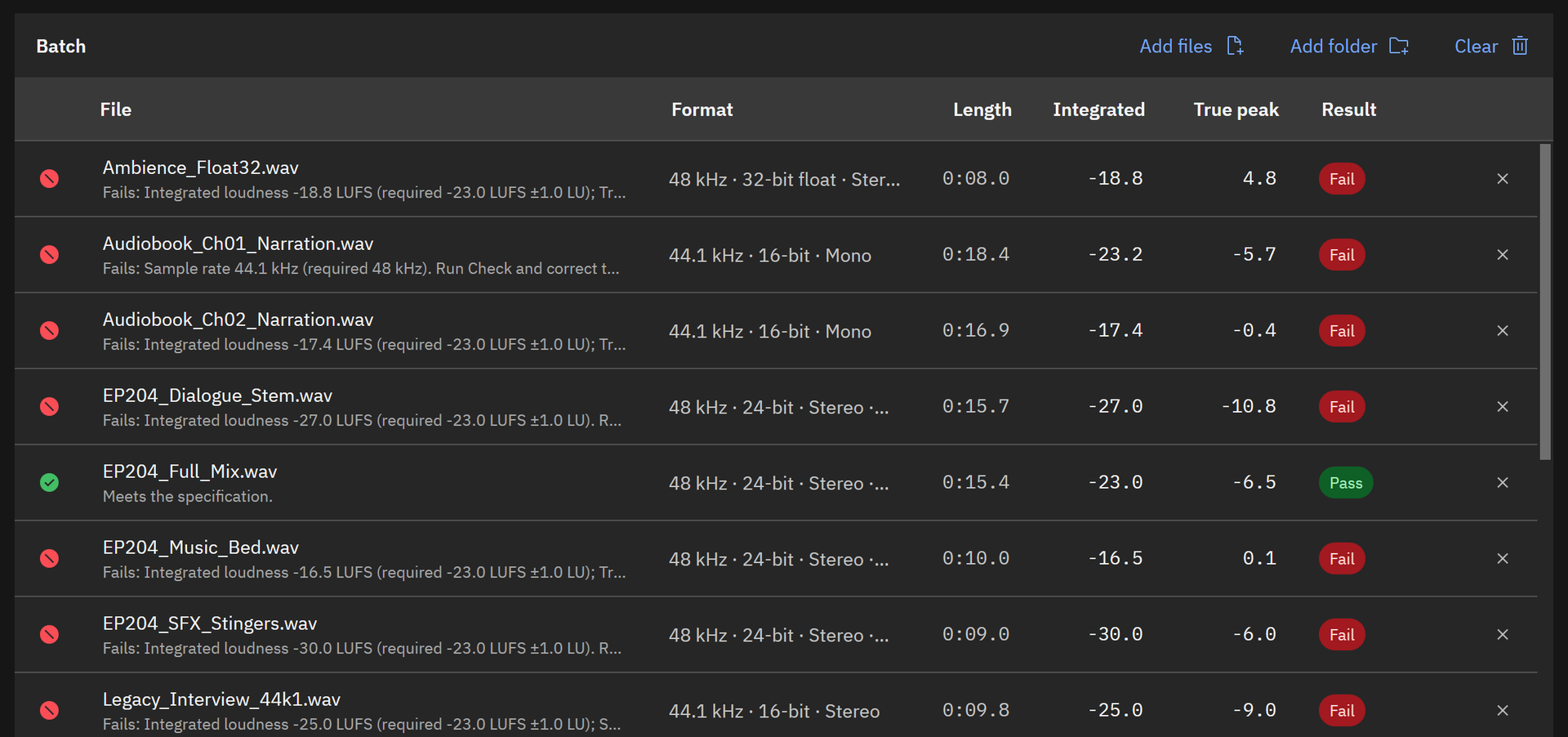
Task: Click the vertical scrollbar of the batch list
Action: pos(1545,302)
